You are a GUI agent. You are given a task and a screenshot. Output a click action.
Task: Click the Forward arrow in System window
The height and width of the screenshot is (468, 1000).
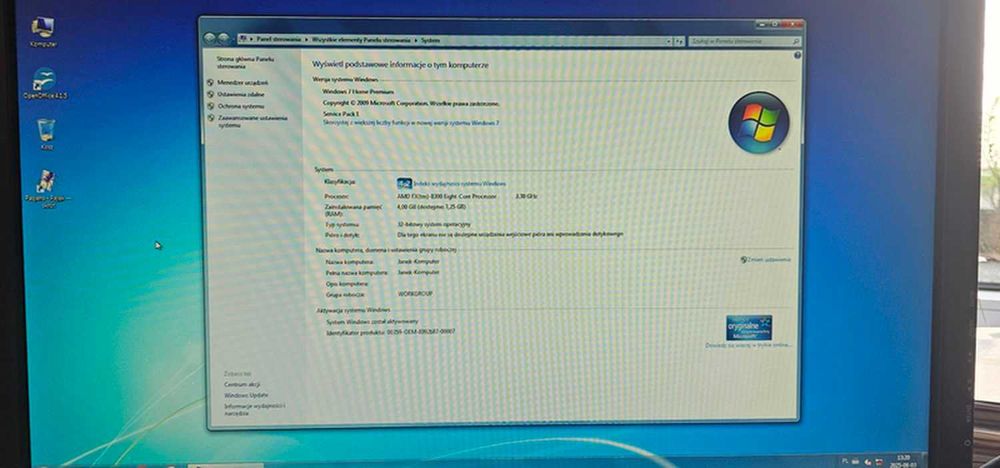223,39
